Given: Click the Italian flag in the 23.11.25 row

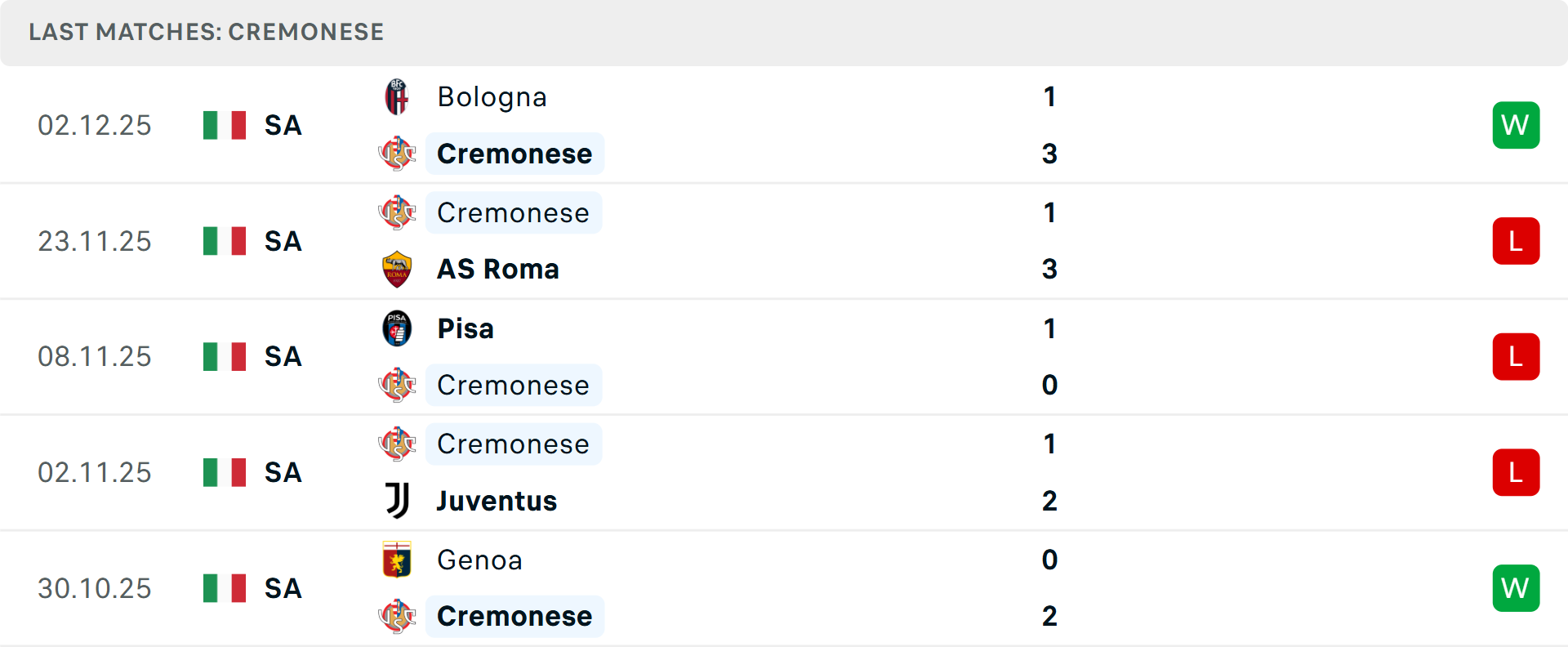Looking at the screenshot, I should point(225,241).
